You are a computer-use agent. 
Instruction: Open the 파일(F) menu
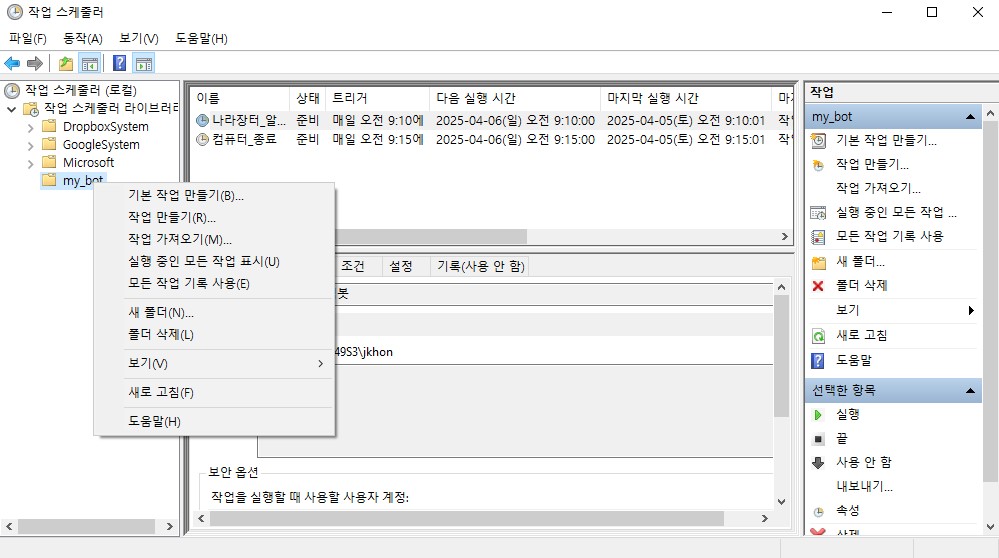(28, 38)
